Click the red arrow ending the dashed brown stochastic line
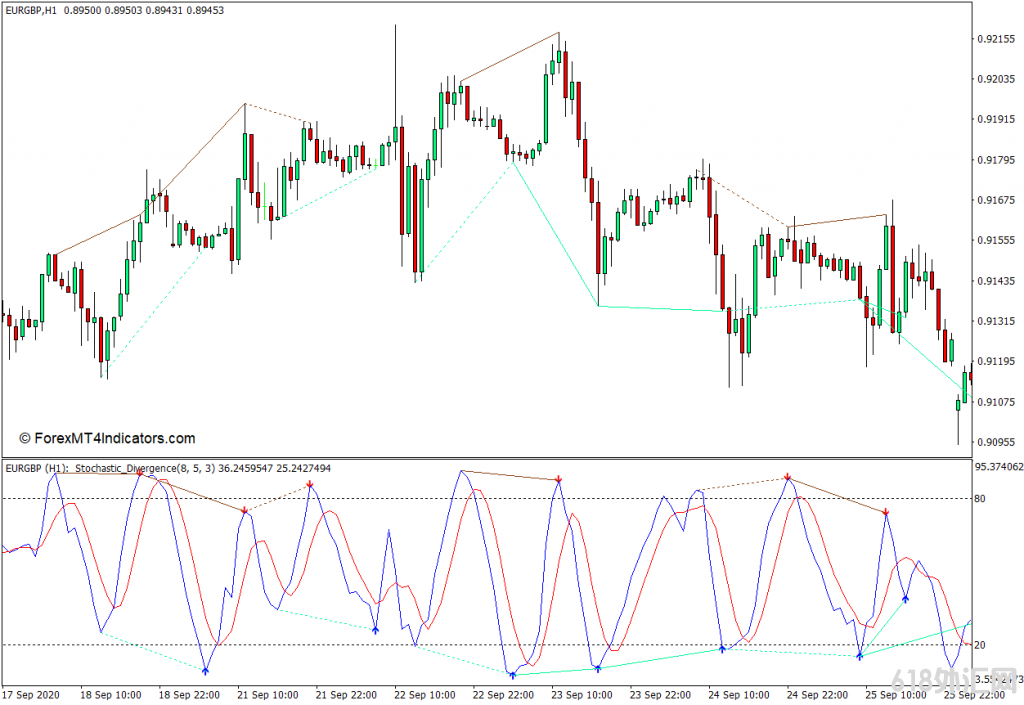Image resolution: width=1024 pixels, height=705 pixels. 310,484
